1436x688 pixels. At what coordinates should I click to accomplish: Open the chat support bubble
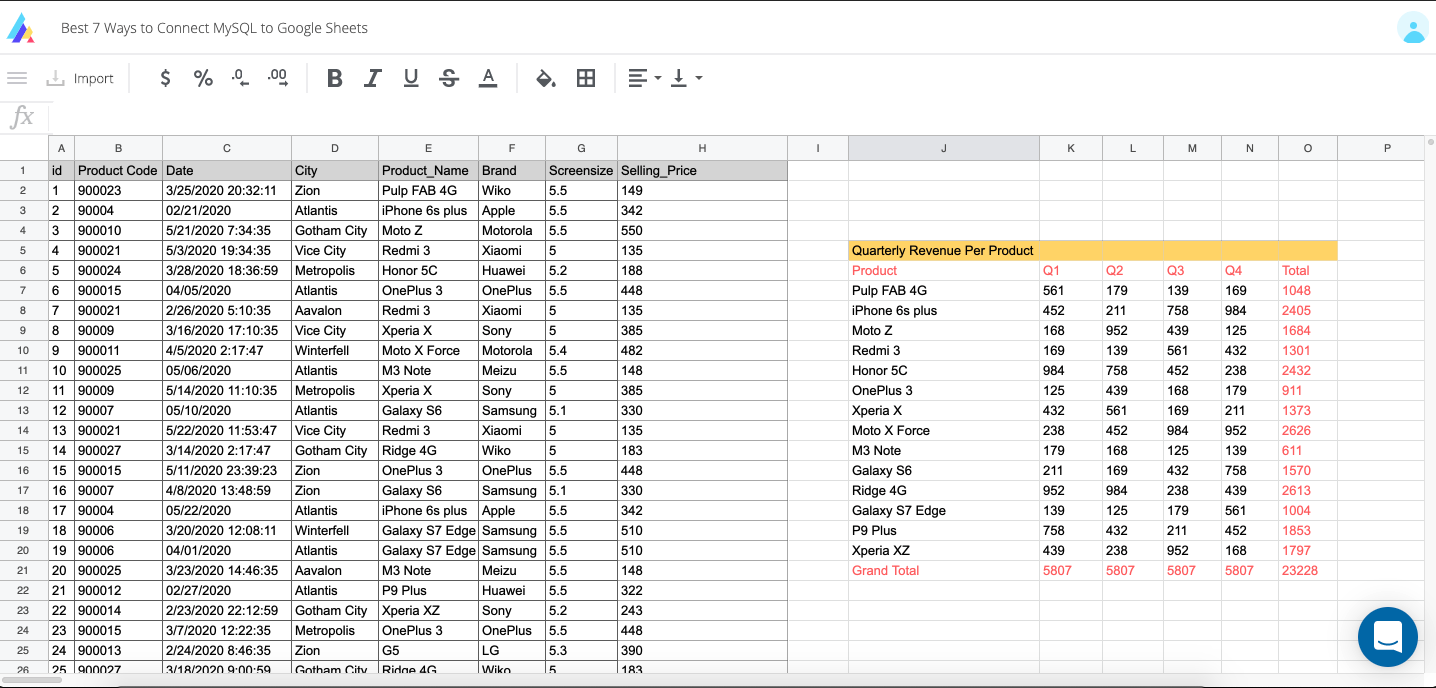coord(1388,637)
